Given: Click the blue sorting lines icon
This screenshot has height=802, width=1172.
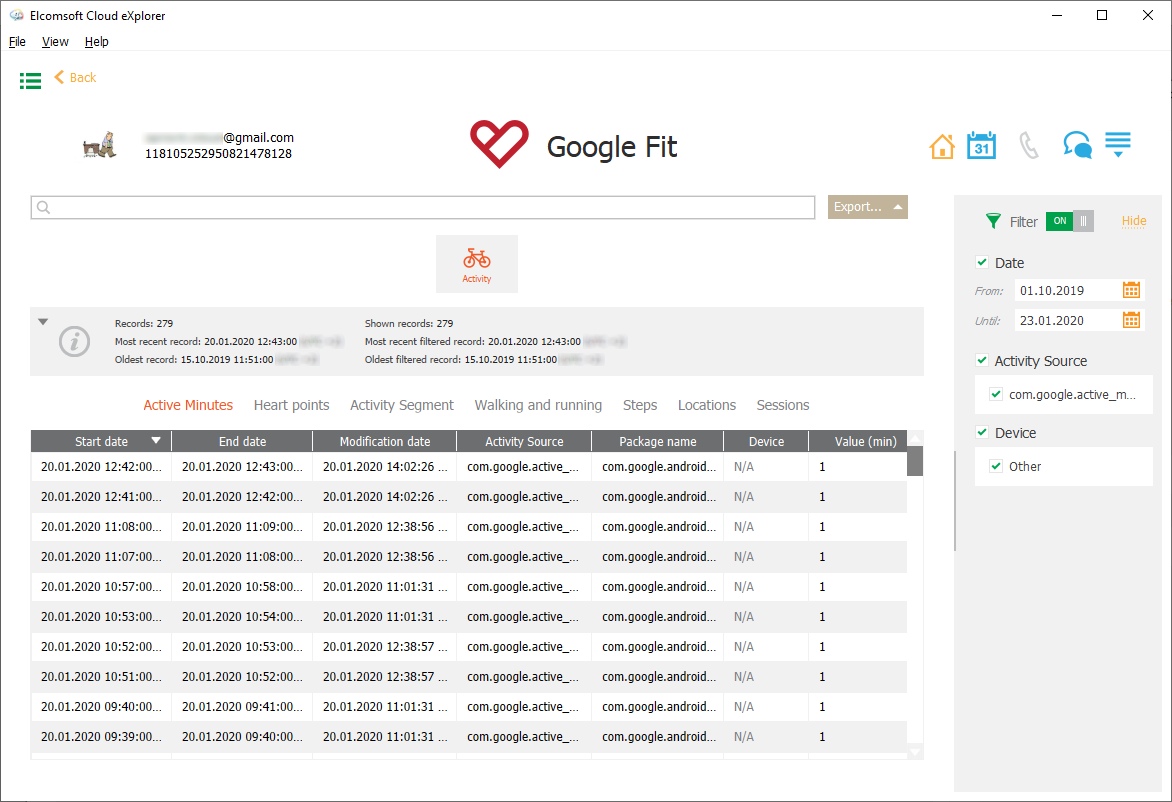Looking at the screenshot, I should (1118, 145).
